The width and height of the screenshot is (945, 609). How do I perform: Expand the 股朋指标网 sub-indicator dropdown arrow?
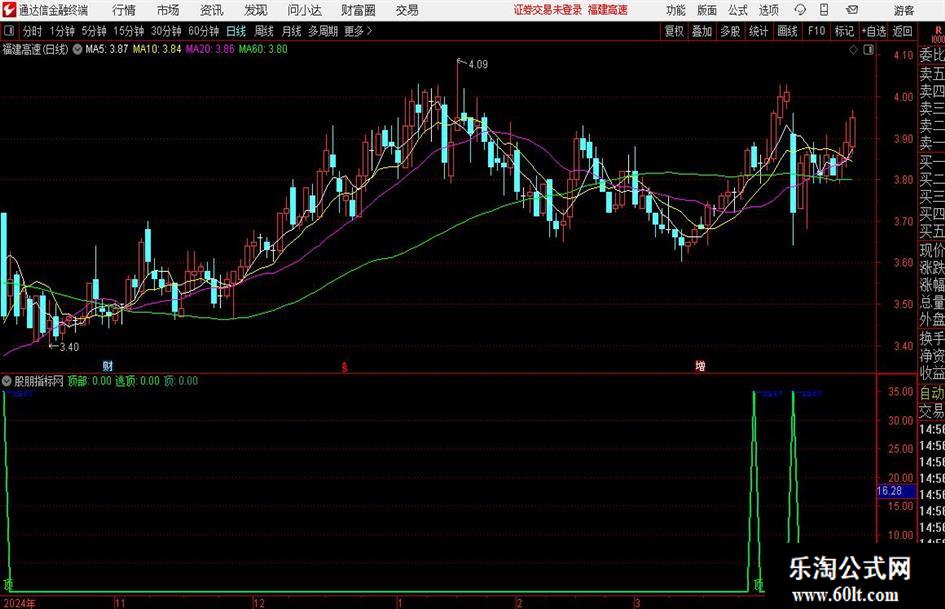point(7,381)
